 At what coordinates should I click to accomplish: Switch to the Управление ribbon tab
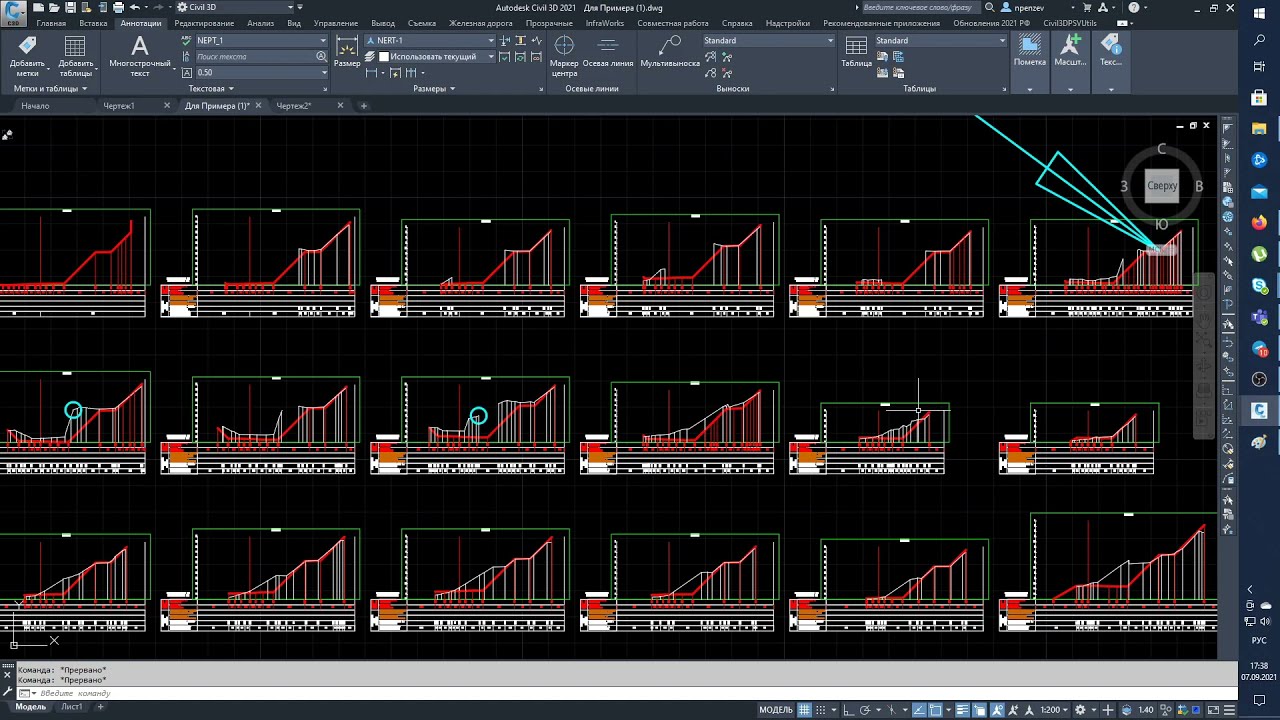pos(335,23)
